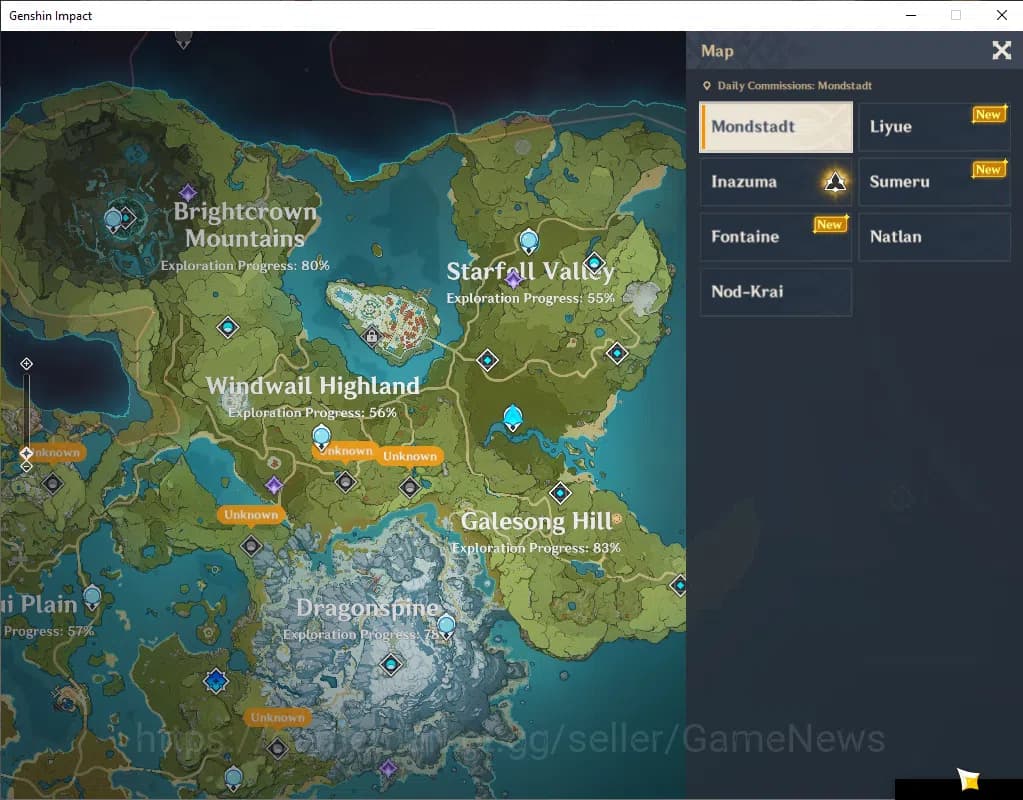Select the Mondstadt region tab

coord(776,127)
